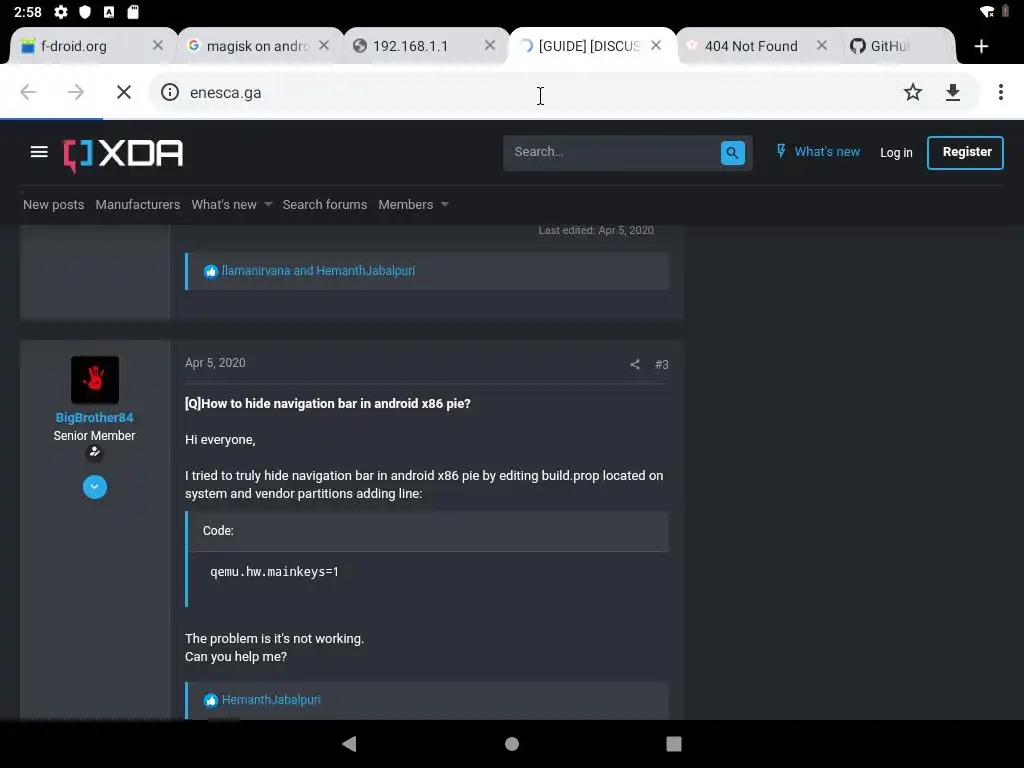
Task: Open the XDA hamburger menu
Action: point(39,152)
